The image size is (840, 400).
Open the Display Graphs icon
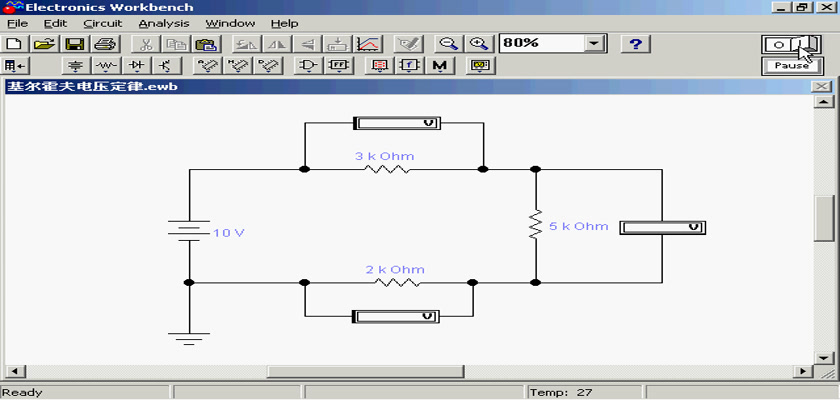point(368,44)
